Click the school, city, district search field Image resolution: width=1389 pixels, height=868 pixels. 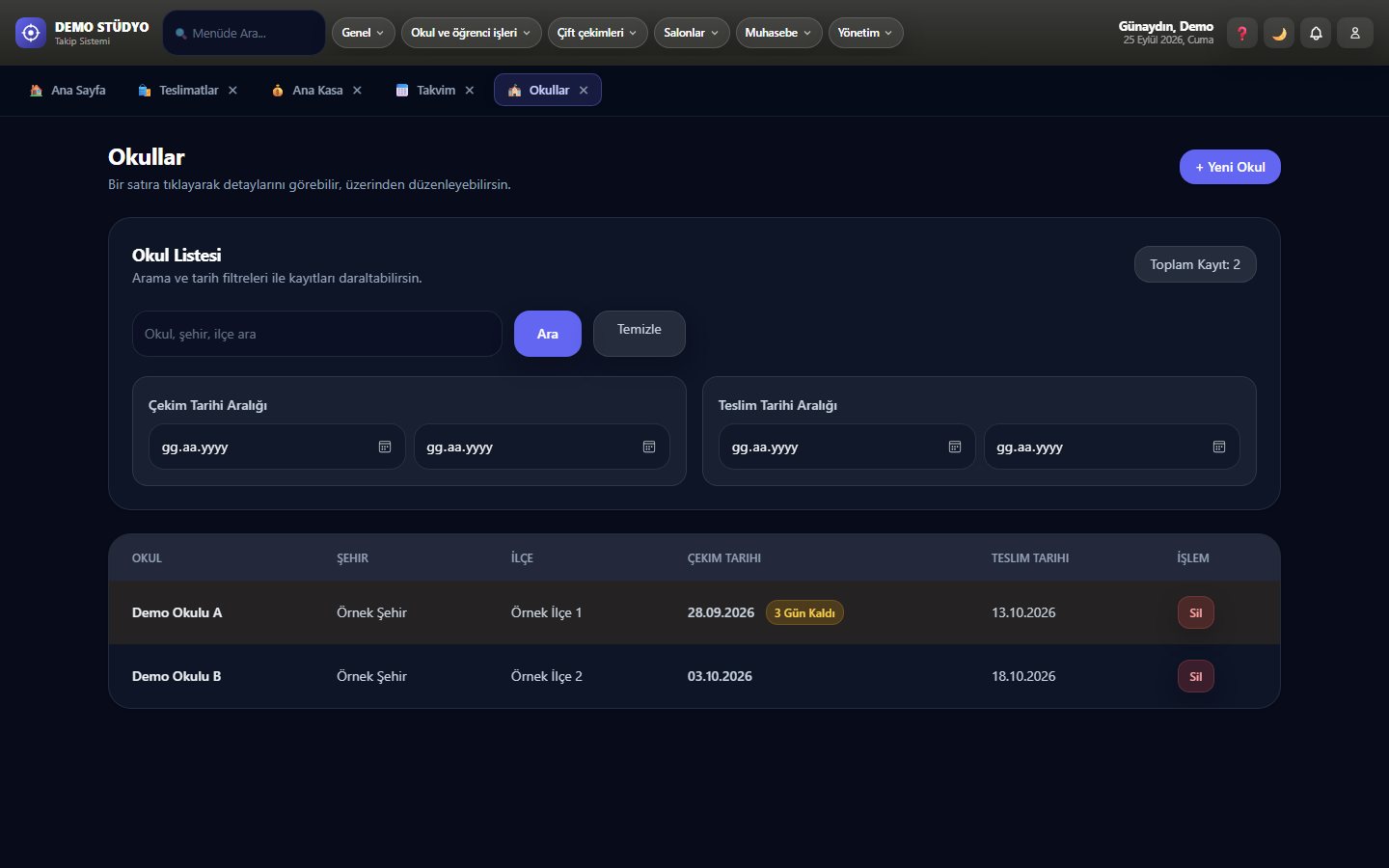click(317, 334)
